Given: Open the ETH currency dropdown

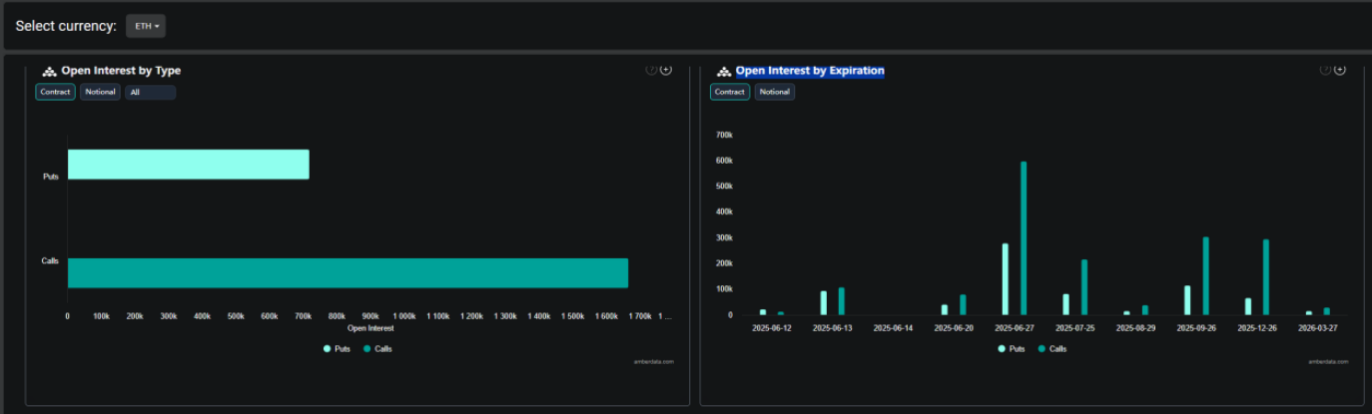Looking at the screenshot, I should click(x=146, y=26).
